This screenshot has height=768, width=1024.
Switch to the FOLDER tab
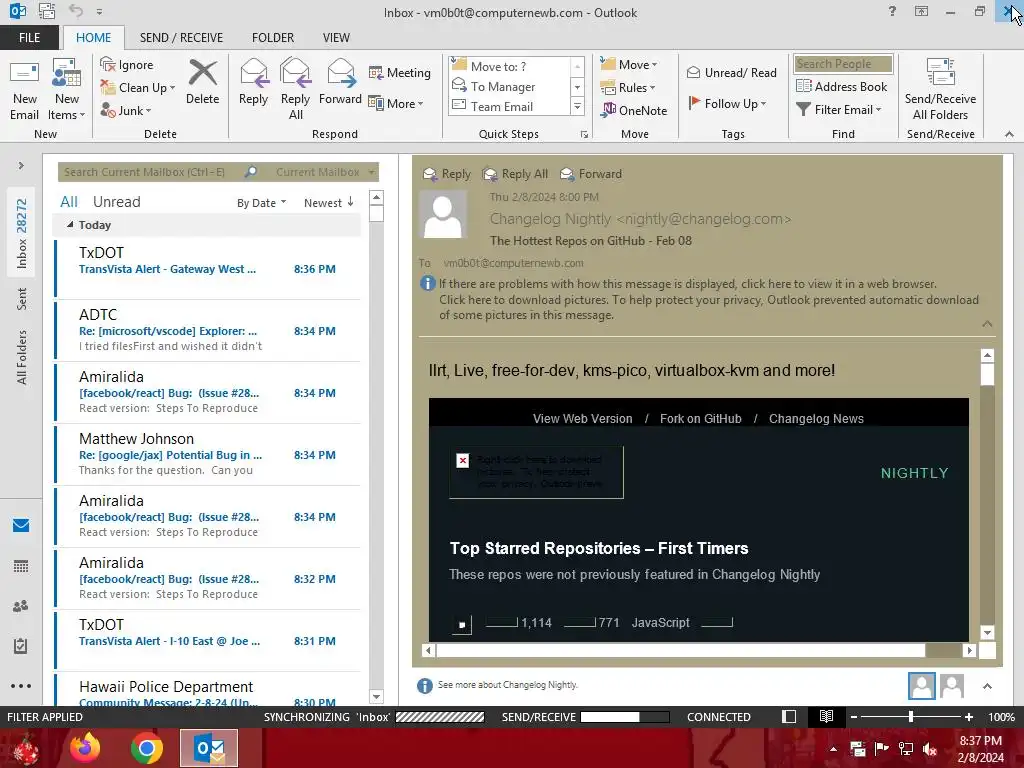click(273, 38)
